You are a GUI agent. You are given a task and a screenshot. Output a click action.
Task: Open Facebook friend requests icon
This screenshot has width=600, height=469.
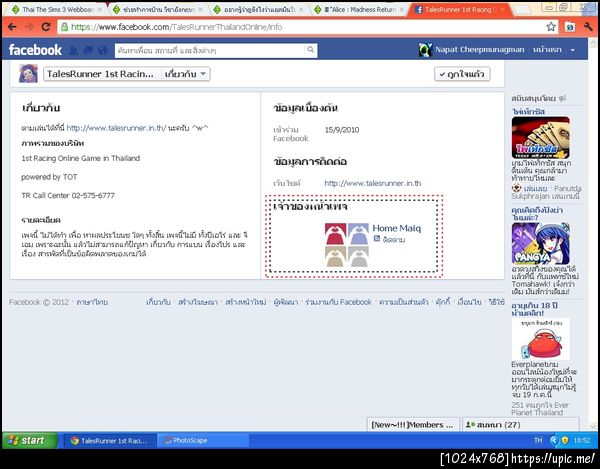(x=73, y=50)
